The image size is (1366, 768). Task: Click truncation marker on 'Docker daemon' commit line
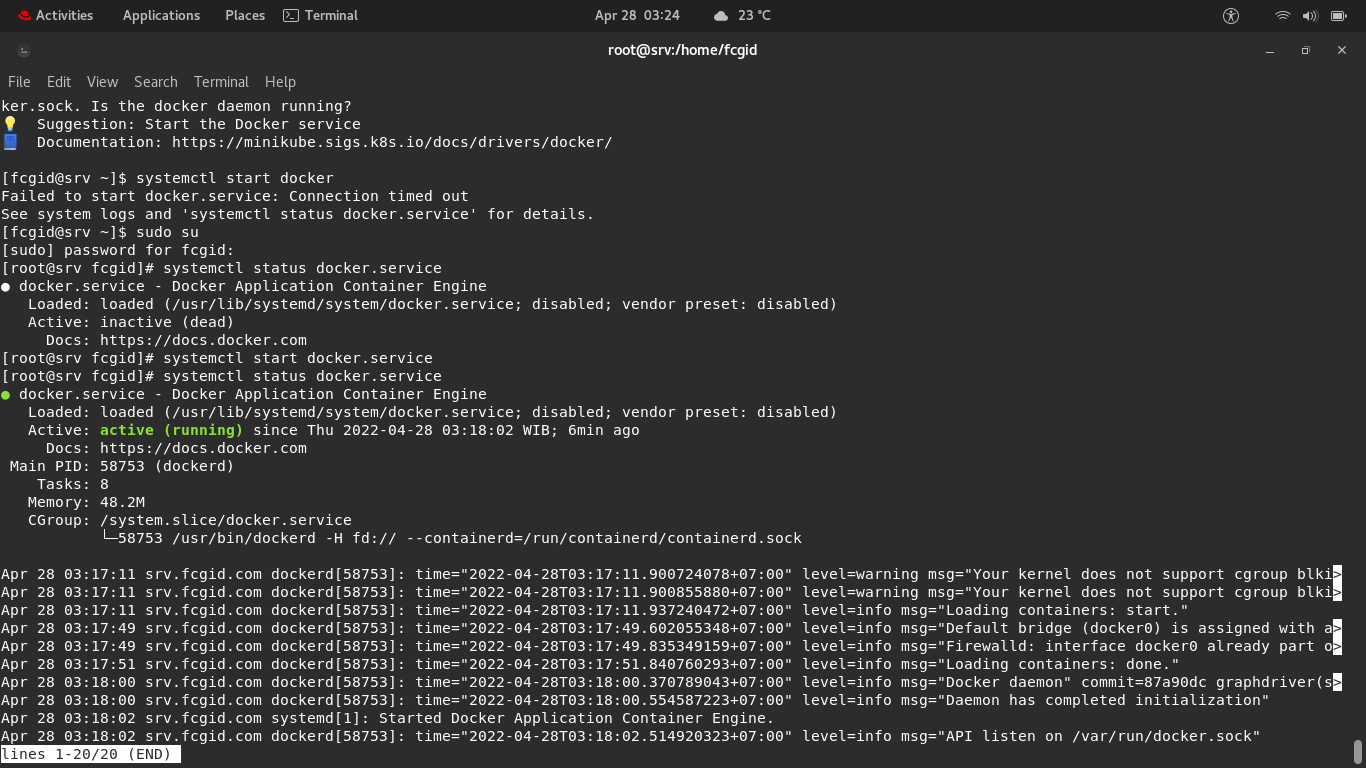[x=1337, y=682]
